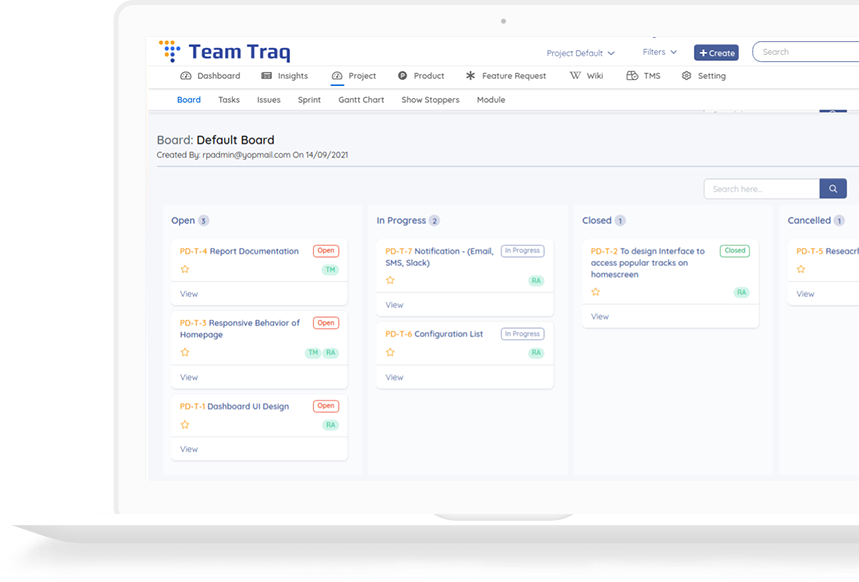Click the TMS icon in navigation
Screen dimensions: 859x582
tap(632, 76)
